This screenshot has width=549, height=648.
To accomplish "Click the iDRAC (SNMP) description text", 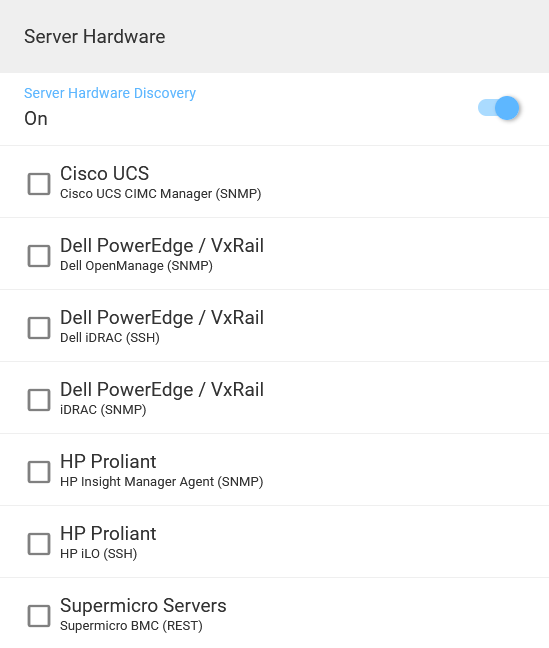I will click(103, 410).
